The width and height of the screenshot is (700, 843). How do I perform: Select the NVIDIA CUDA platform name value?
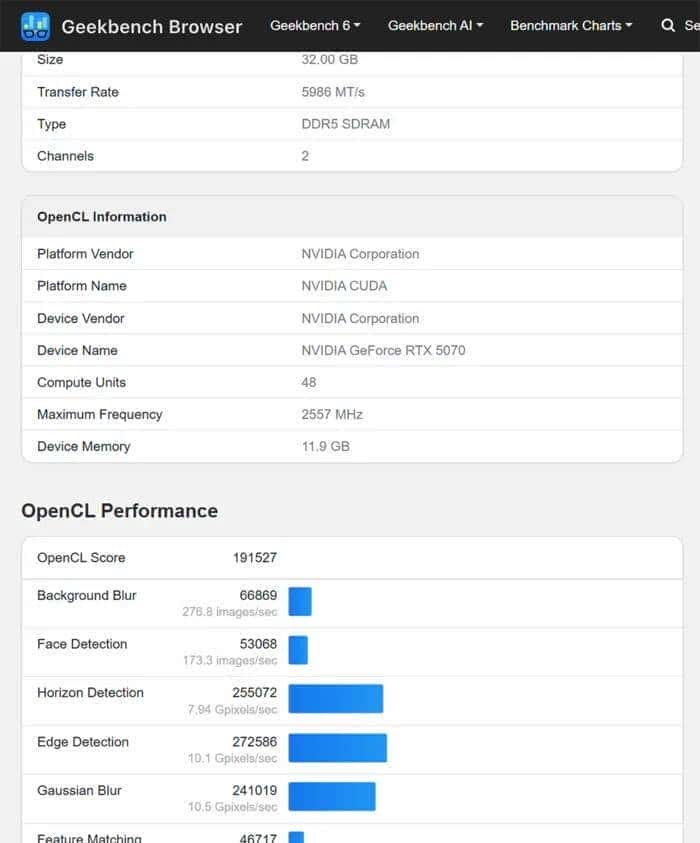(344, 286)
